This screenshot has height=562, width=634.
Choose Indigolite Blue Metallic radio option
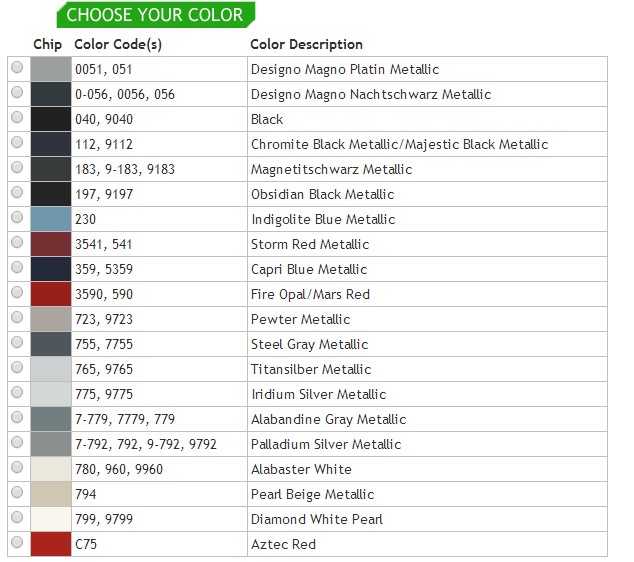(17, 217)
